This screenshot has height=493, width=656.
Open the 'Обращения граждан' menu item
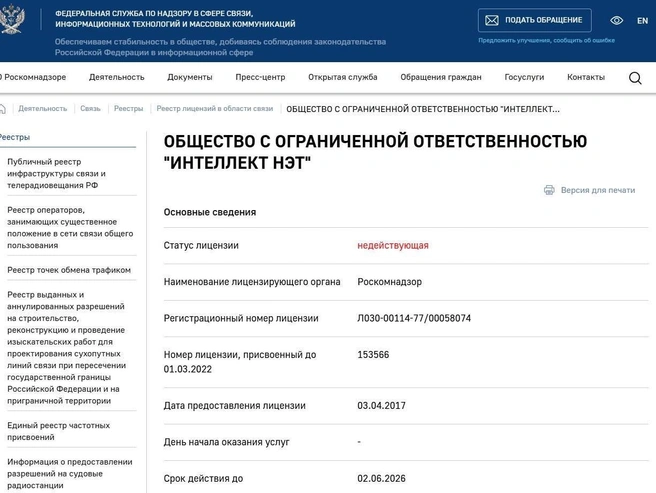441,77
